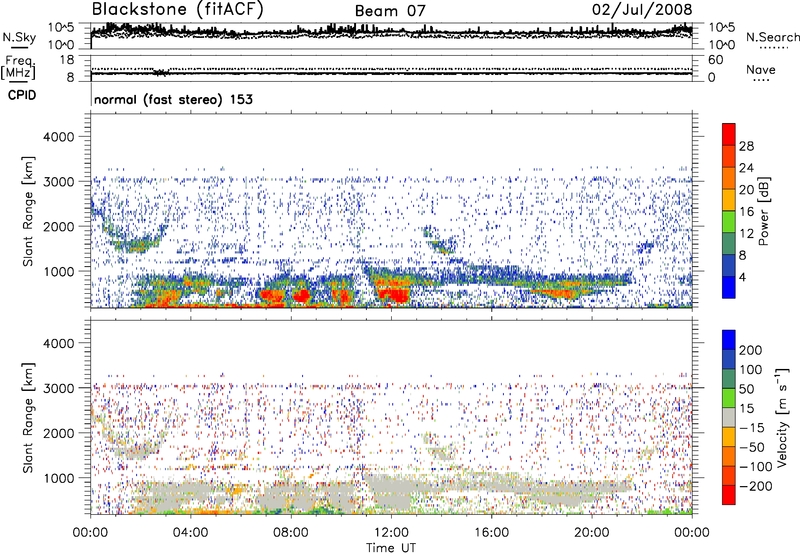Click '28' on the Power colorbar
This screenshot has height=554, width=800.
(746, 146)
